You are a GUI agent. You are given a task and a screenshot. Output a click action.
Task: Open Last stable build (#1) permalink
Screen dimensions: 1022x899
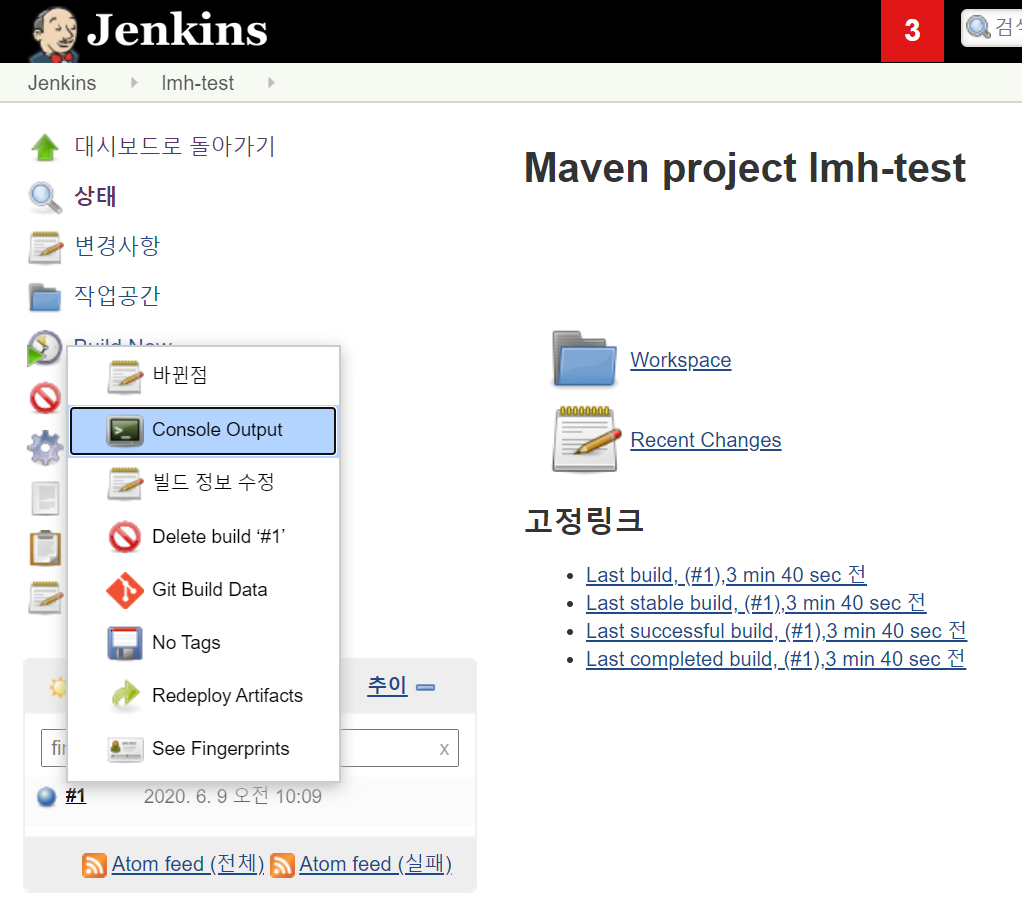click(x=755, y=603)
